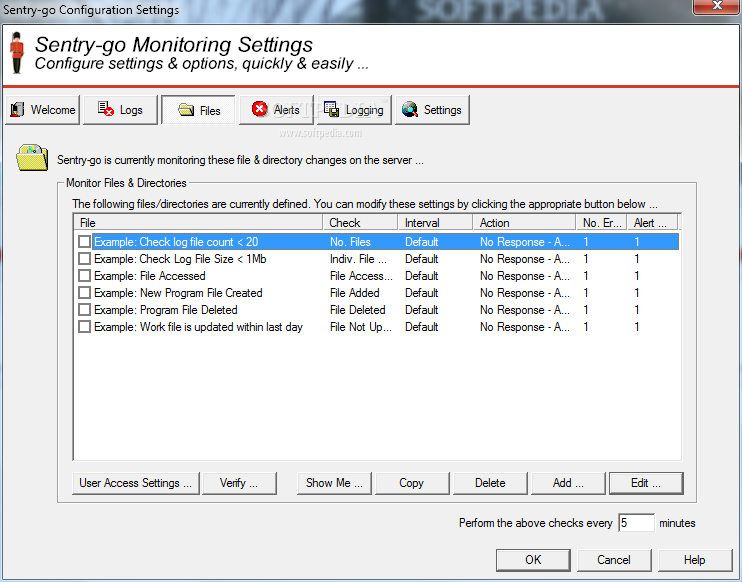Click the Sentry-go guardsman logo
Screen dimensions: 742x582
tap(18, 53)
